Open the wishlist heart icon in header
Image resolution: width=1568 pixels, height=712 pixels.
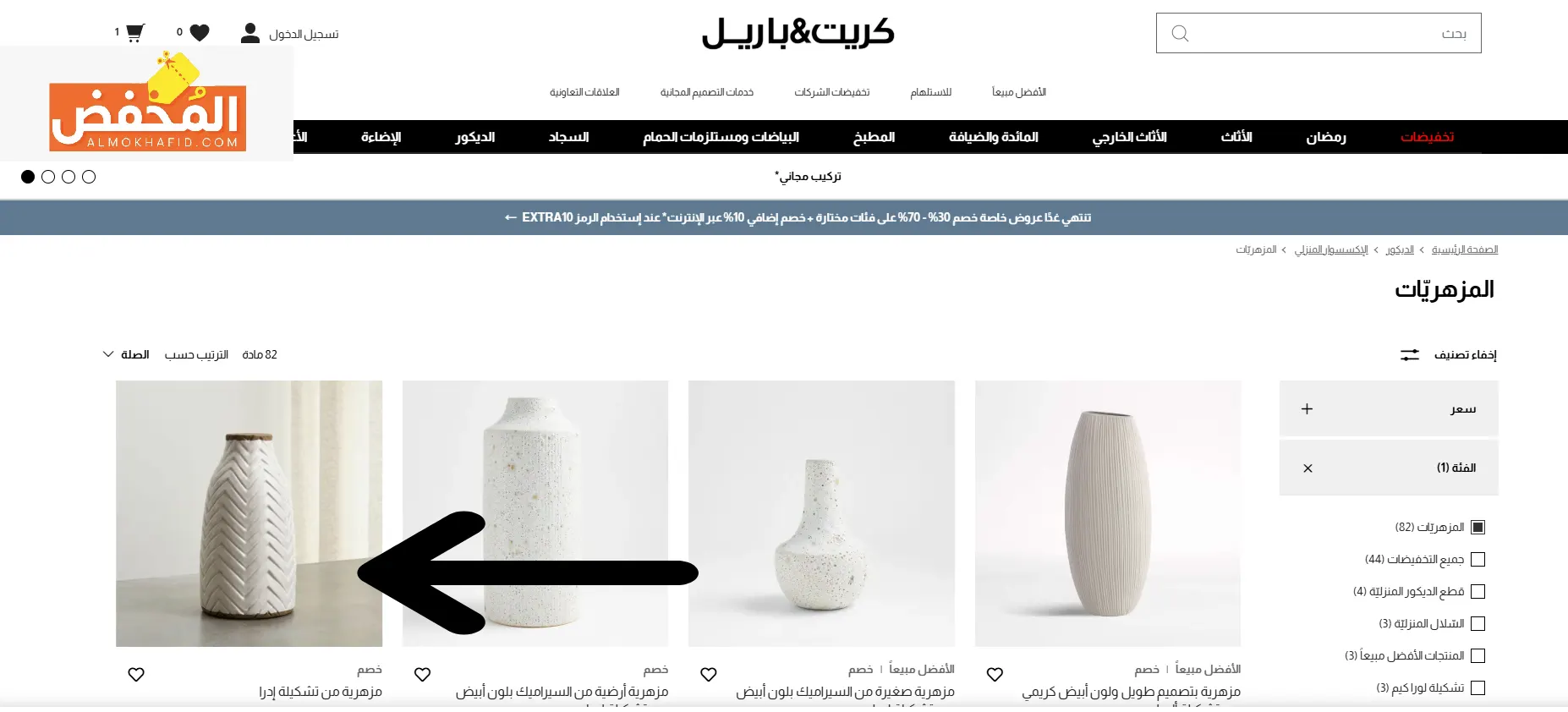click(200, 33)
